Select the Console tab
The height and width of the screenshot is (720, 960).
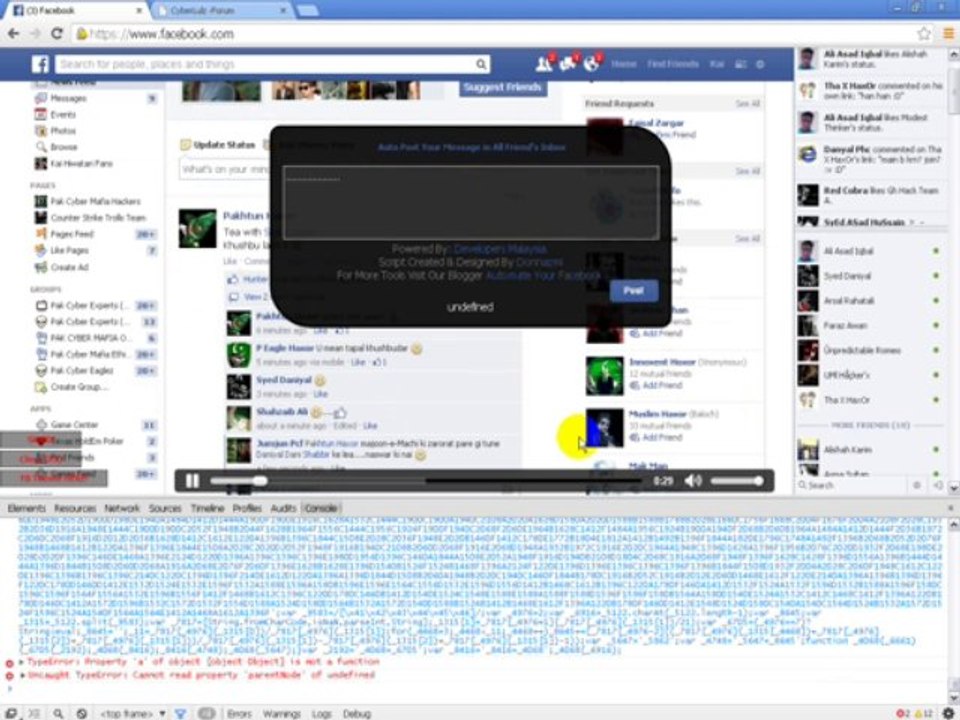(x=321, y=508)
